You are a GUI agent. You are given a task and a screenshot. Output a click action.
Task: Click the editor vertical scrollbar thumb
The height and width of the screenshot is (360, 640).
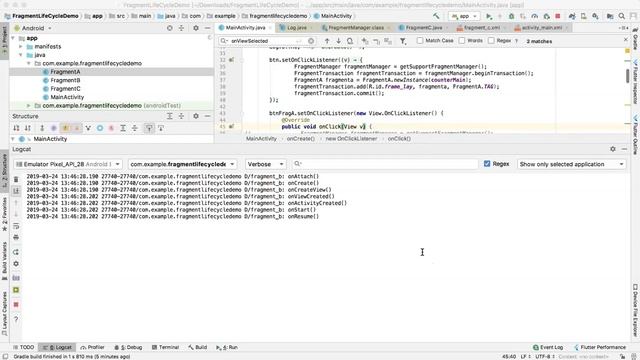pos(627,76)
